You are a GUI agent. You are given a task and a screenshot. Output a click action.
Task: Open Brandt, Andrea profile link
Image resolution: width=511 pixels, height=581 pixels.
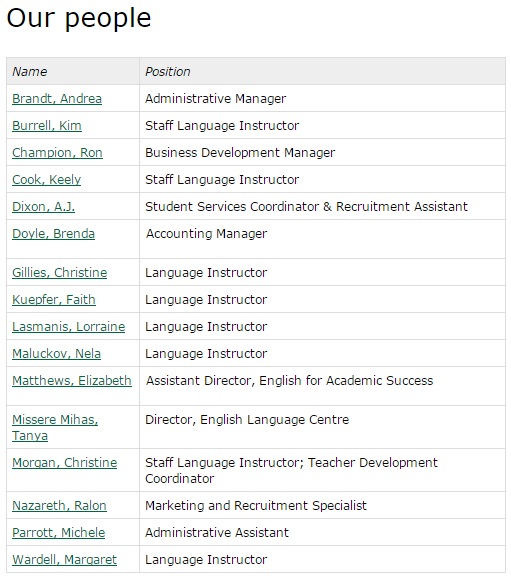[x=57, y=99]
